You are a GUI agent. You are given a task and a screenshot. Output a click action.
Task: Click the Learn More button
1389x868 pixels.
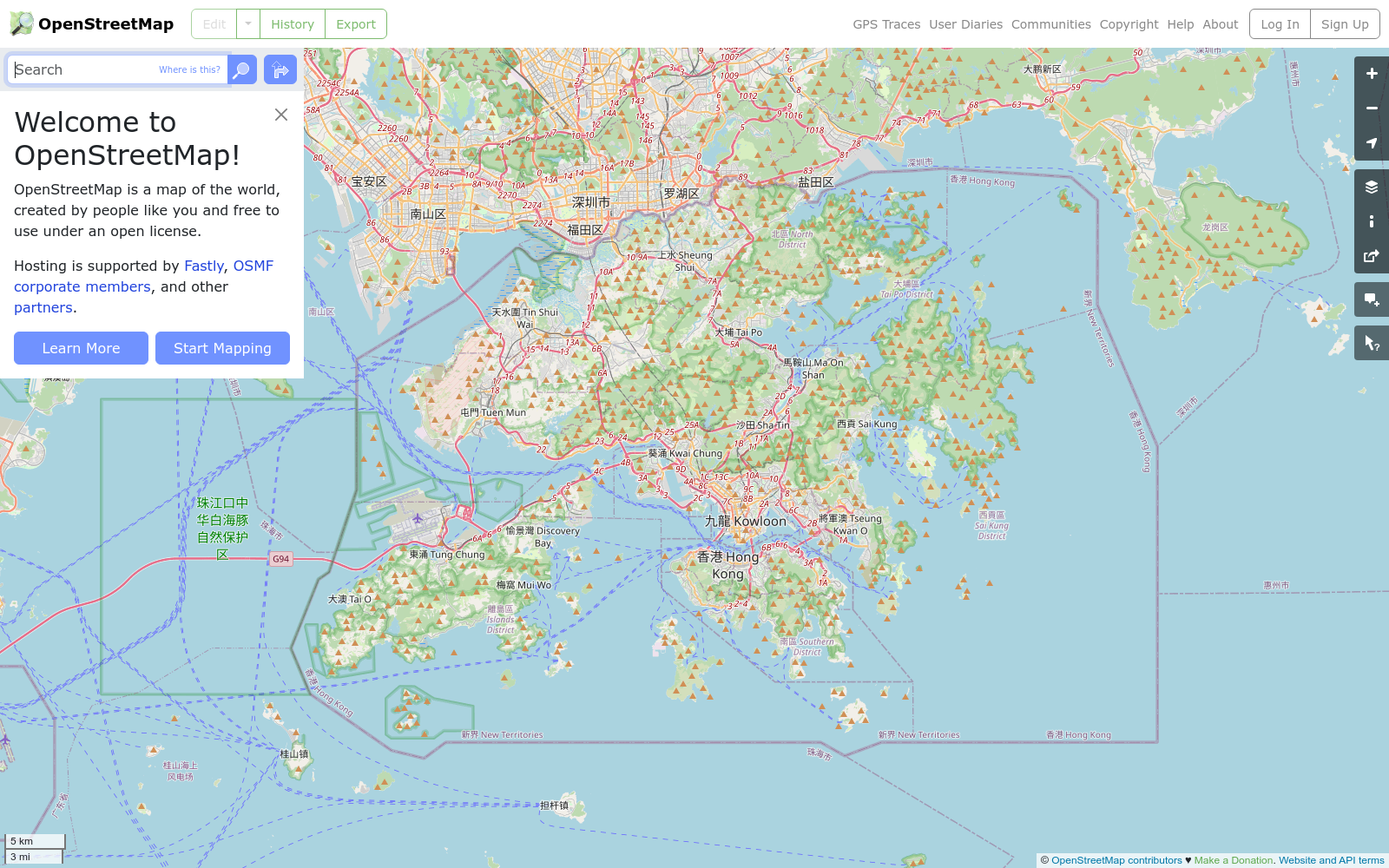[x=81, y=348]
